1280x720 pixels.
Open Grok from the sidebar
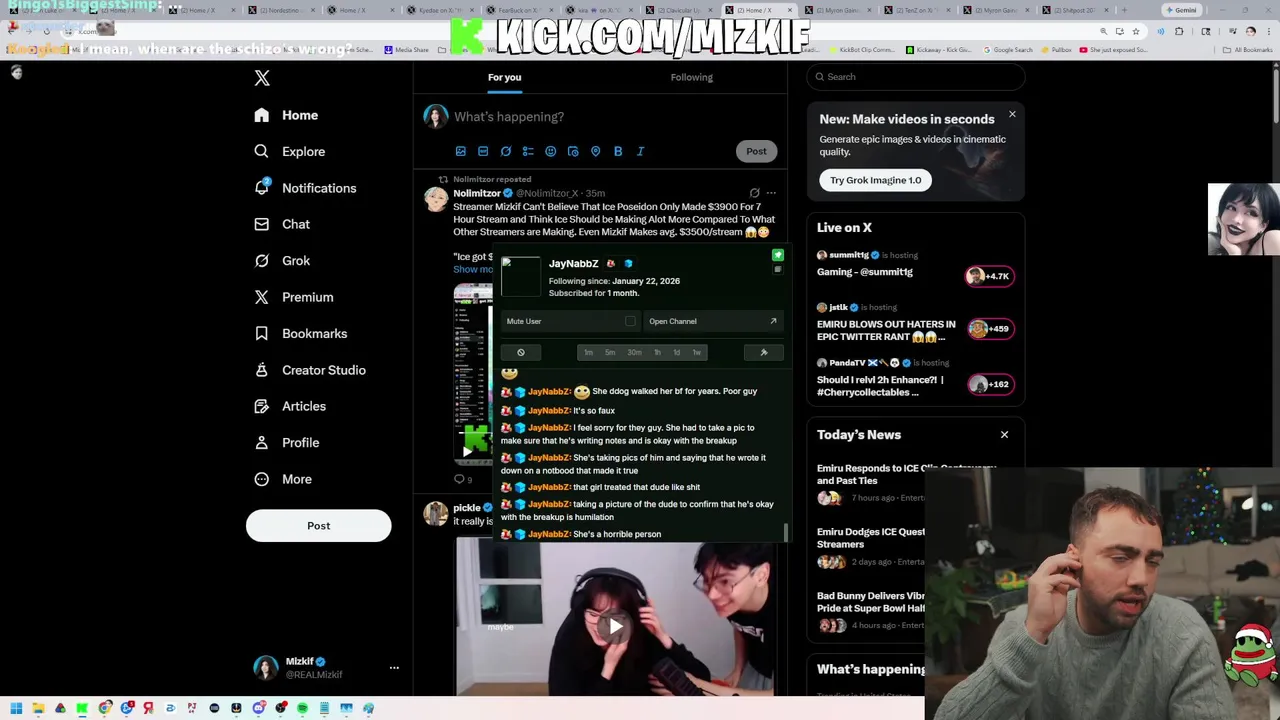282,261
